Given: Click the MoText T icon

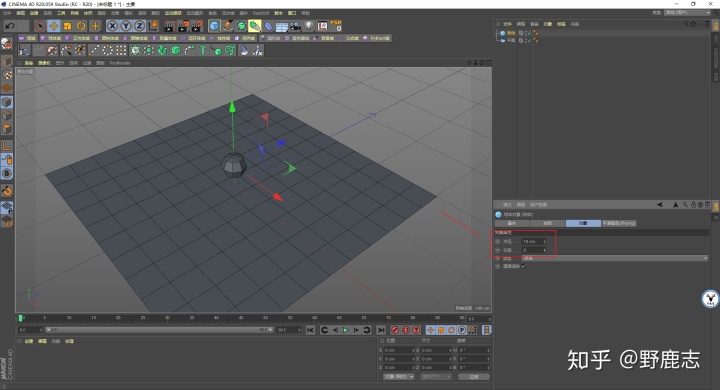Looking at the screenshot, I should coord(202,50).
